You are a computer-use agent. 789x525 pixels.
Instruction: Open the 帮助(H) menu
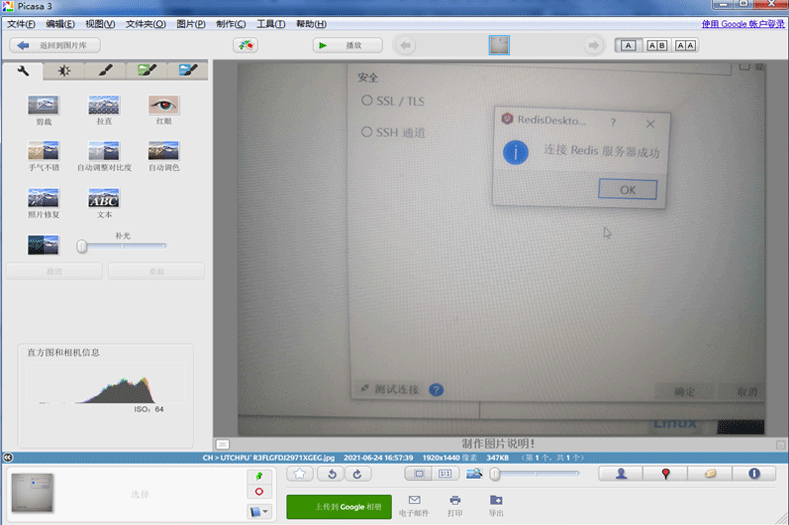point(311,24)
